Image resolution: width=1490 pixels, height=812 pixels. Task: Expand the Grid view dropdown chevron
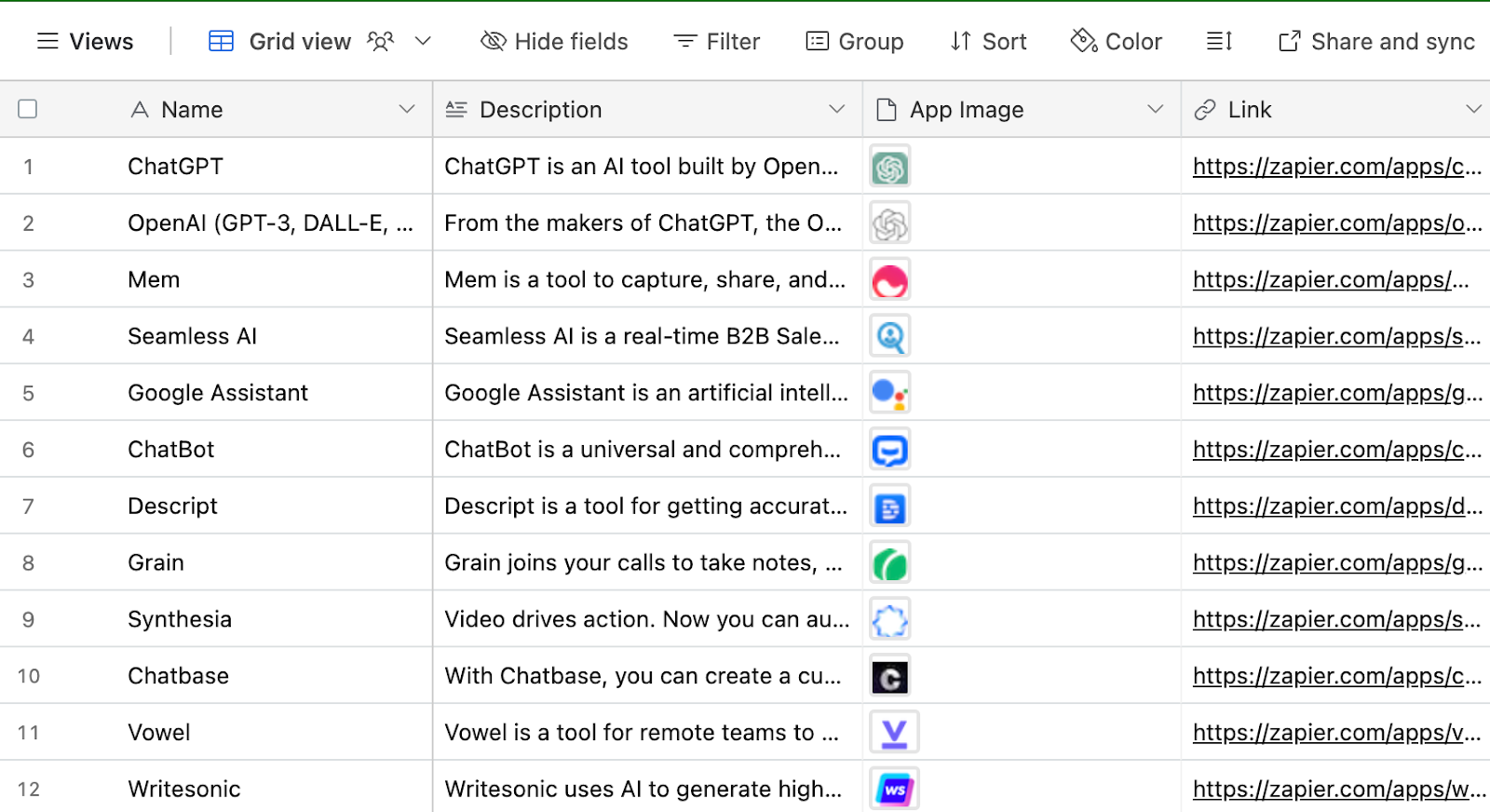coord(423,42)
